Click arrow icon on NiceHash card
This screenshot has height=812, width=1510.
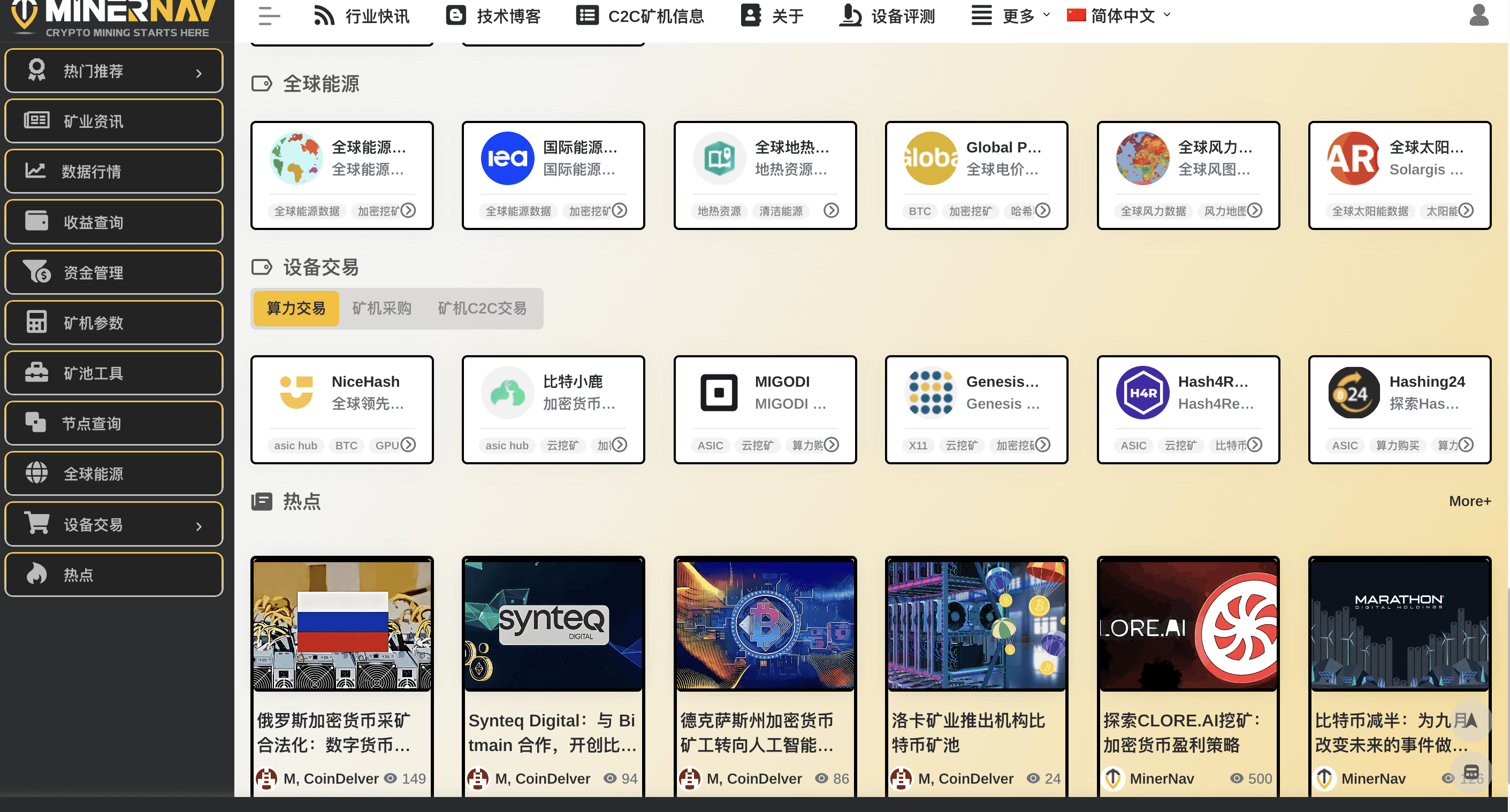click(x=408, y=445)
